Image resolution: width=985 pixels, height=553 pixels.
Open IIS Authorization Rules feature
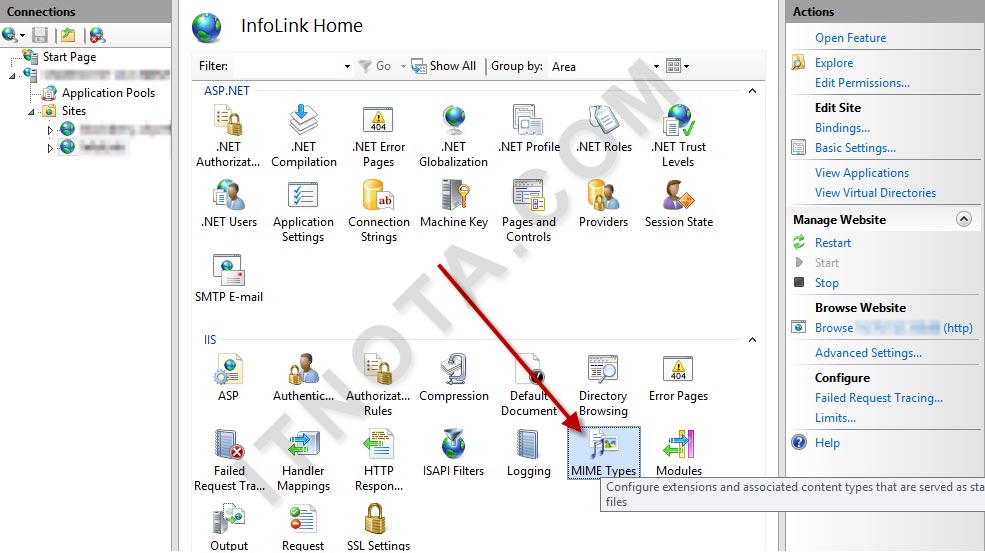[x=378, y=385]
